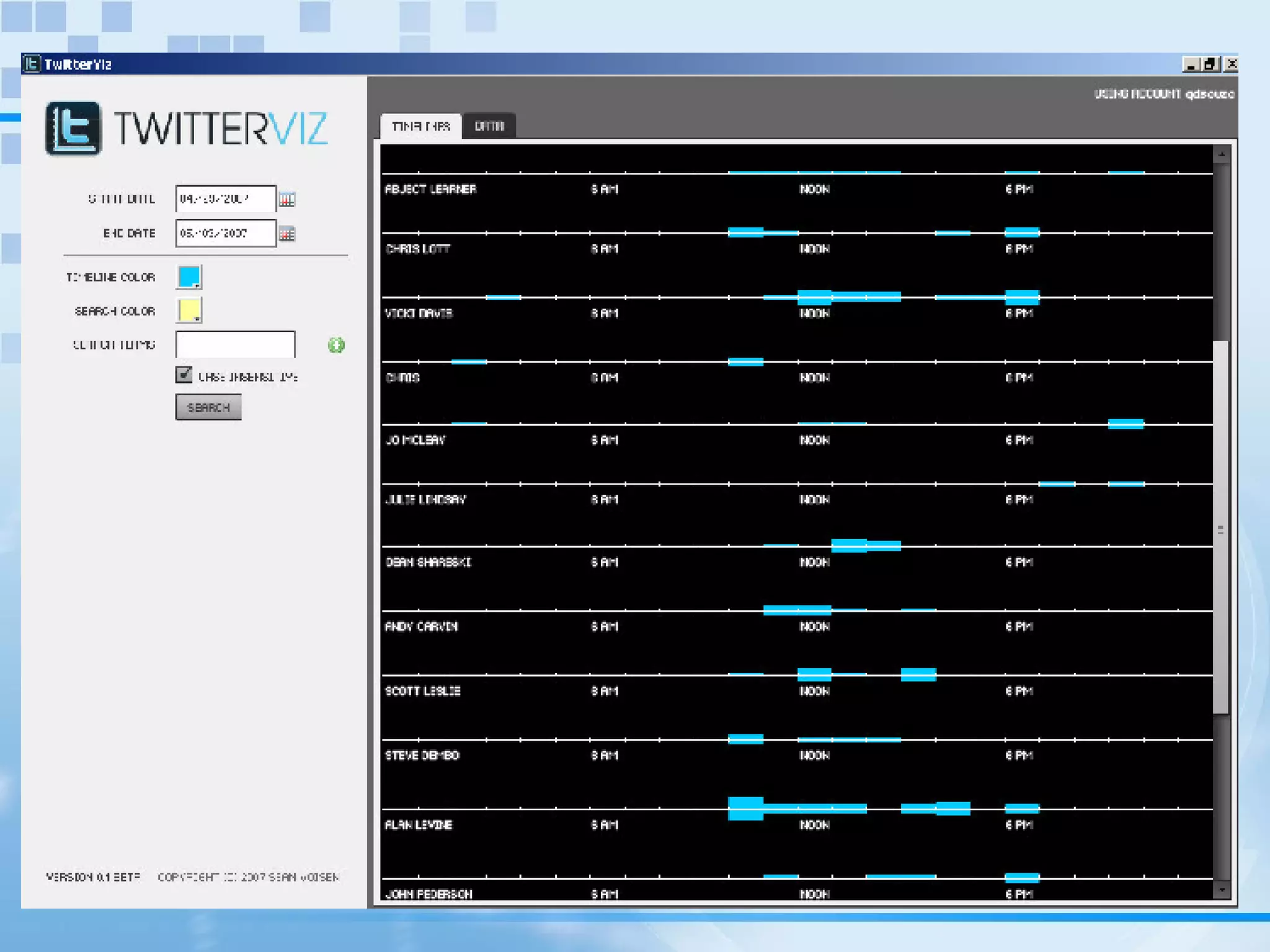Restore down the TwitterViz window

point(1210,64)
